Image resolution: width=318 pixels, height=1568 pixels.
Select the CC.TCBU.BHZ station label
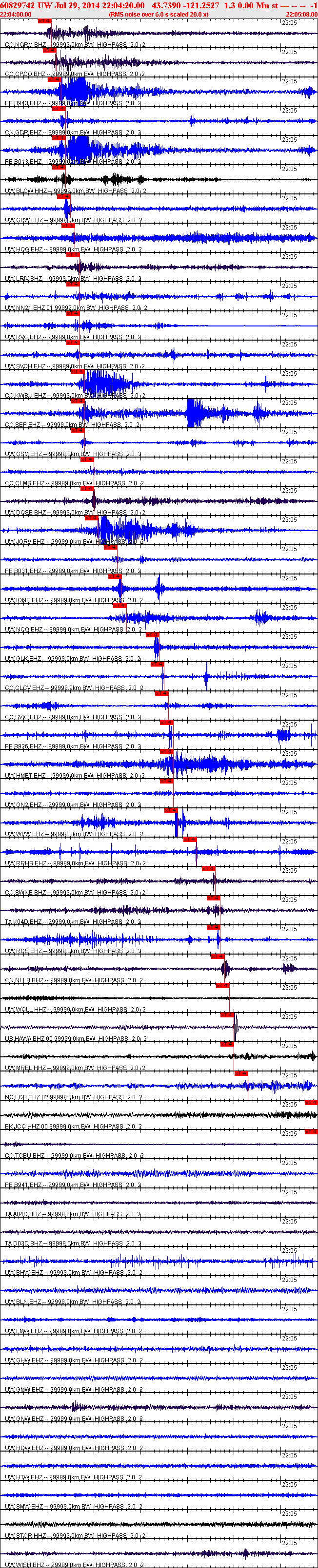25,1155
